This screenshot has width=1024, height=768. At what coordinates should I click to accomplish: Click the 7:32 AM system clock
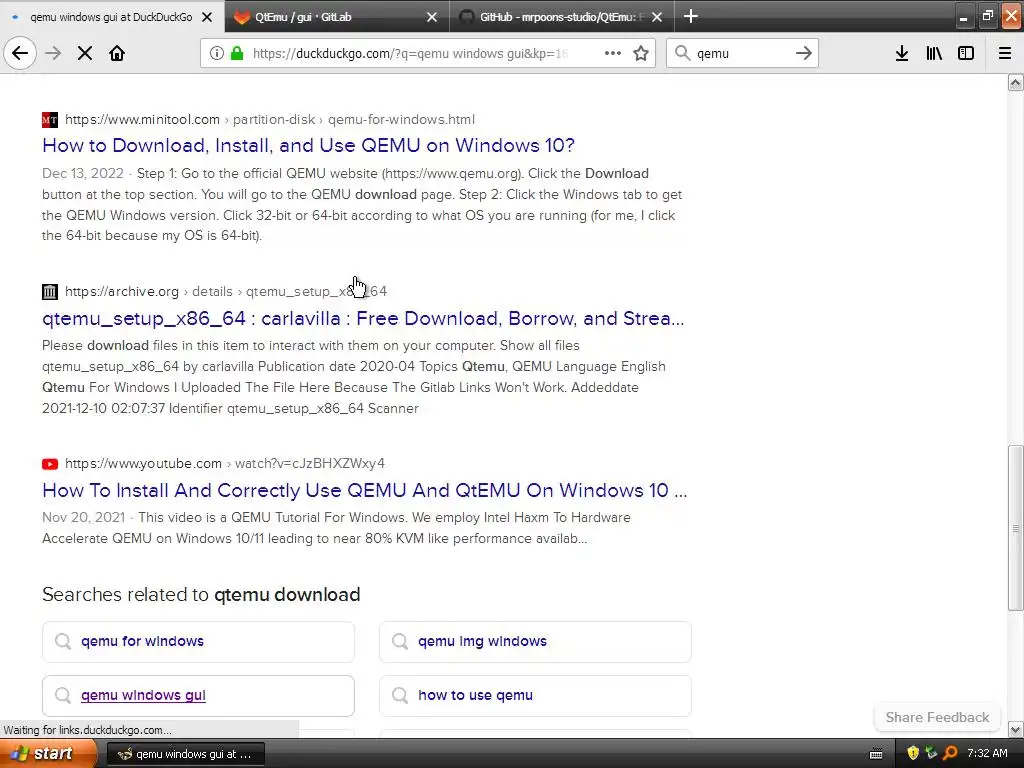click(987, 753)
